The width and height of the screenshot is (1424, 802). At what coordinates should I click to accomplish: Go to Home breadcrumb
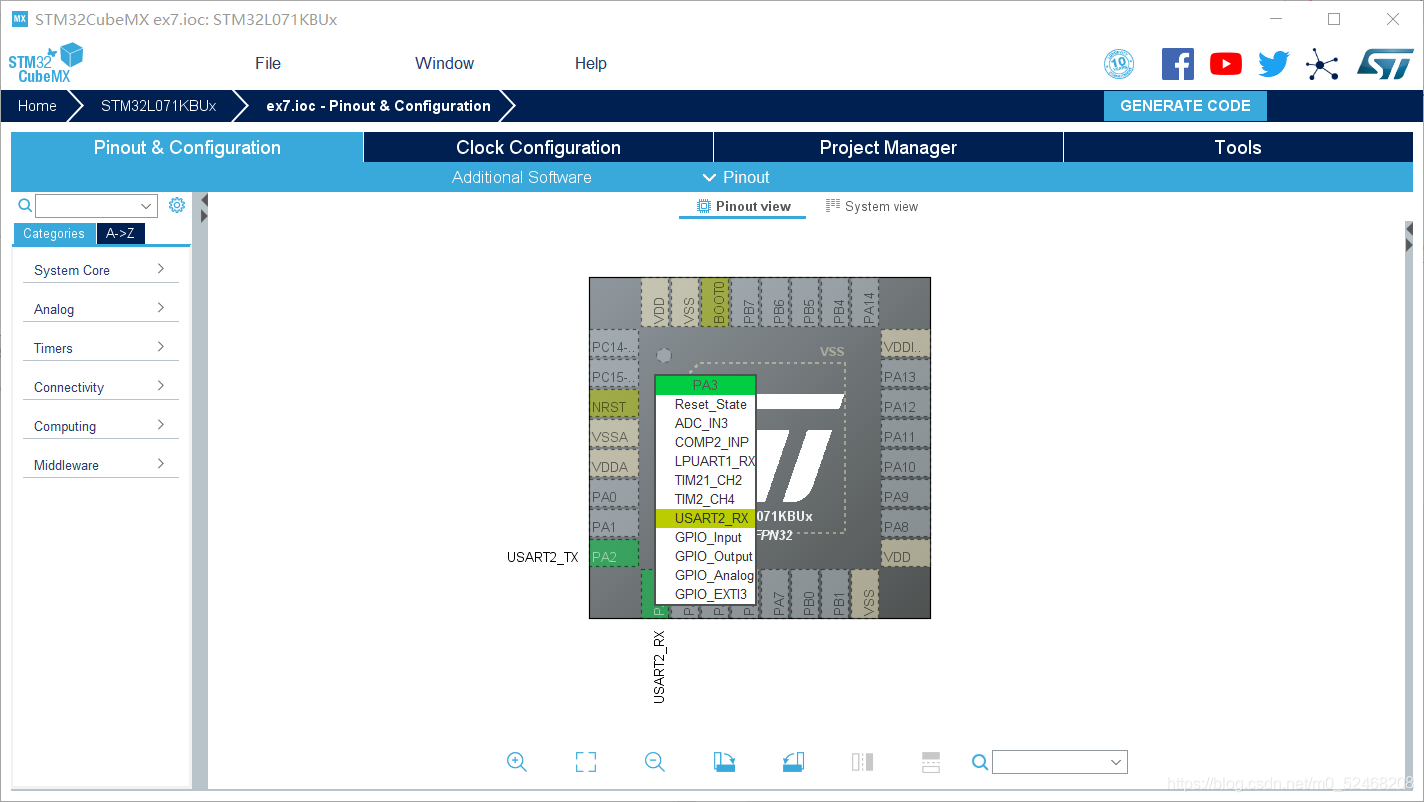coord(37,106)
